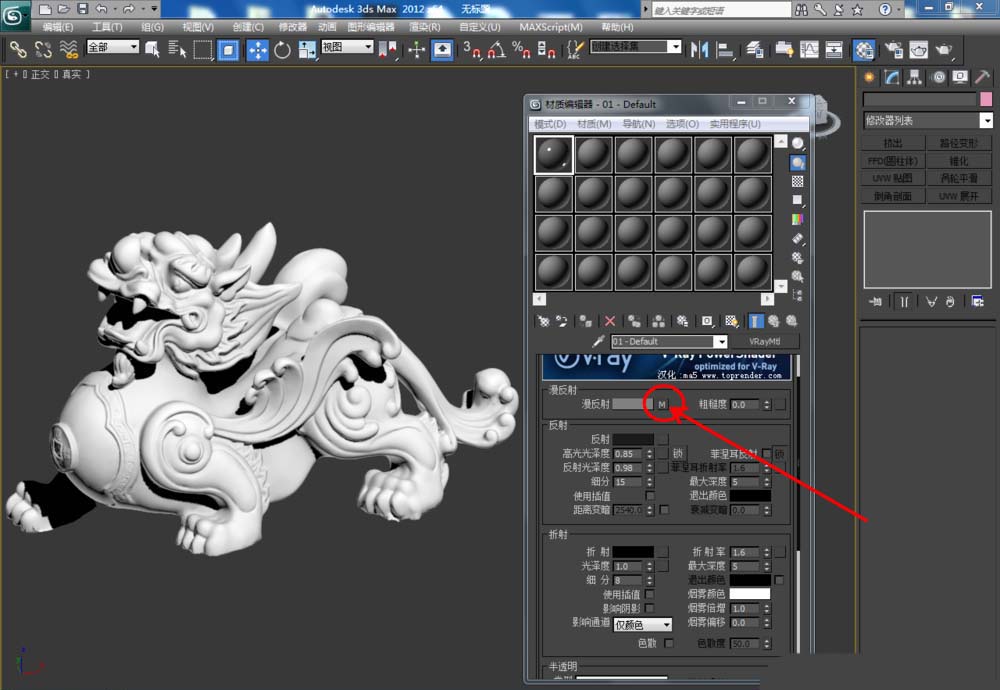The image size is (1000, 690).
Task: Select the Rotate tool in main toolbar
Action: pyautogui.click(x=283, y=50)
